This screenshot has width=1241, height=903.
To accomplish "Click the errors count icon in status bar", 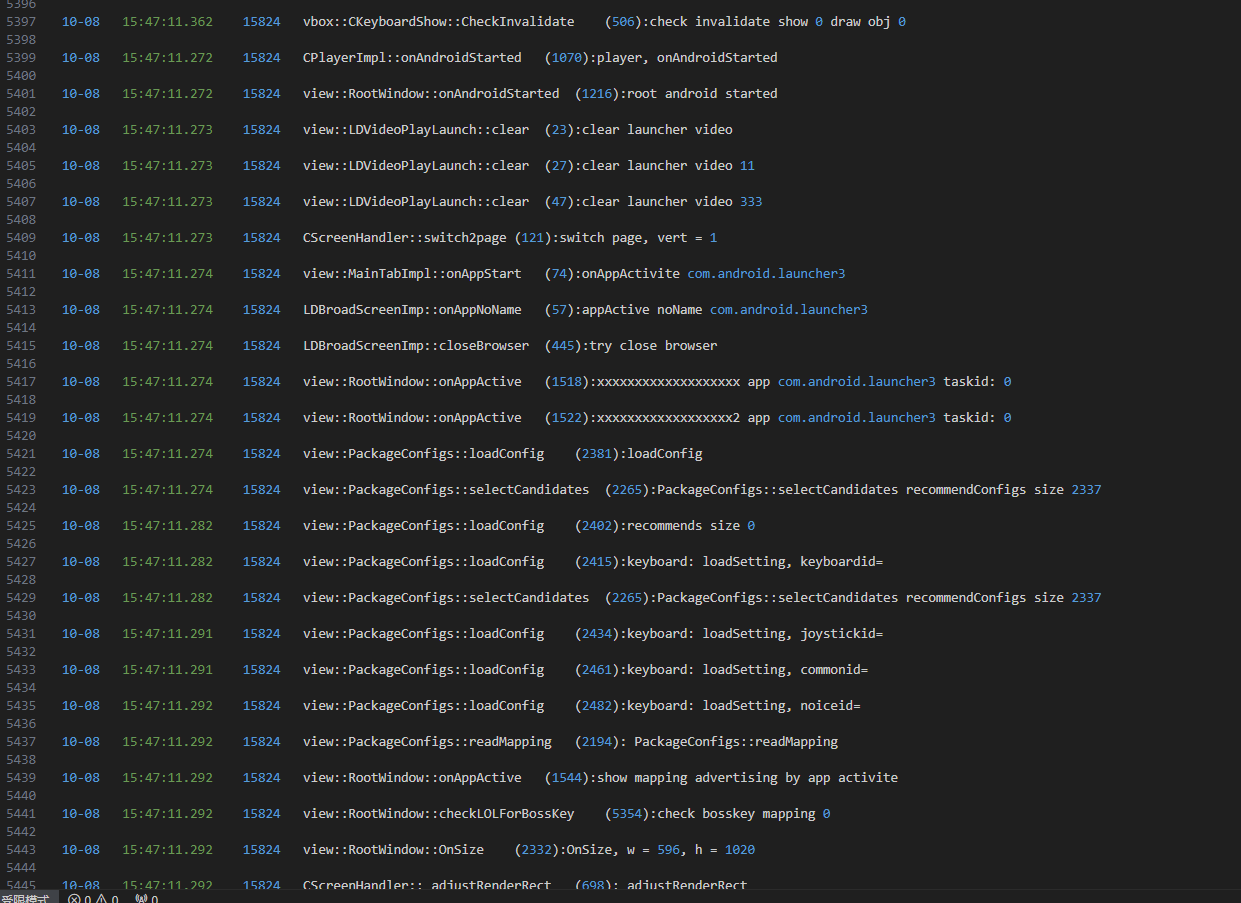I will click(x=75, y=899).
